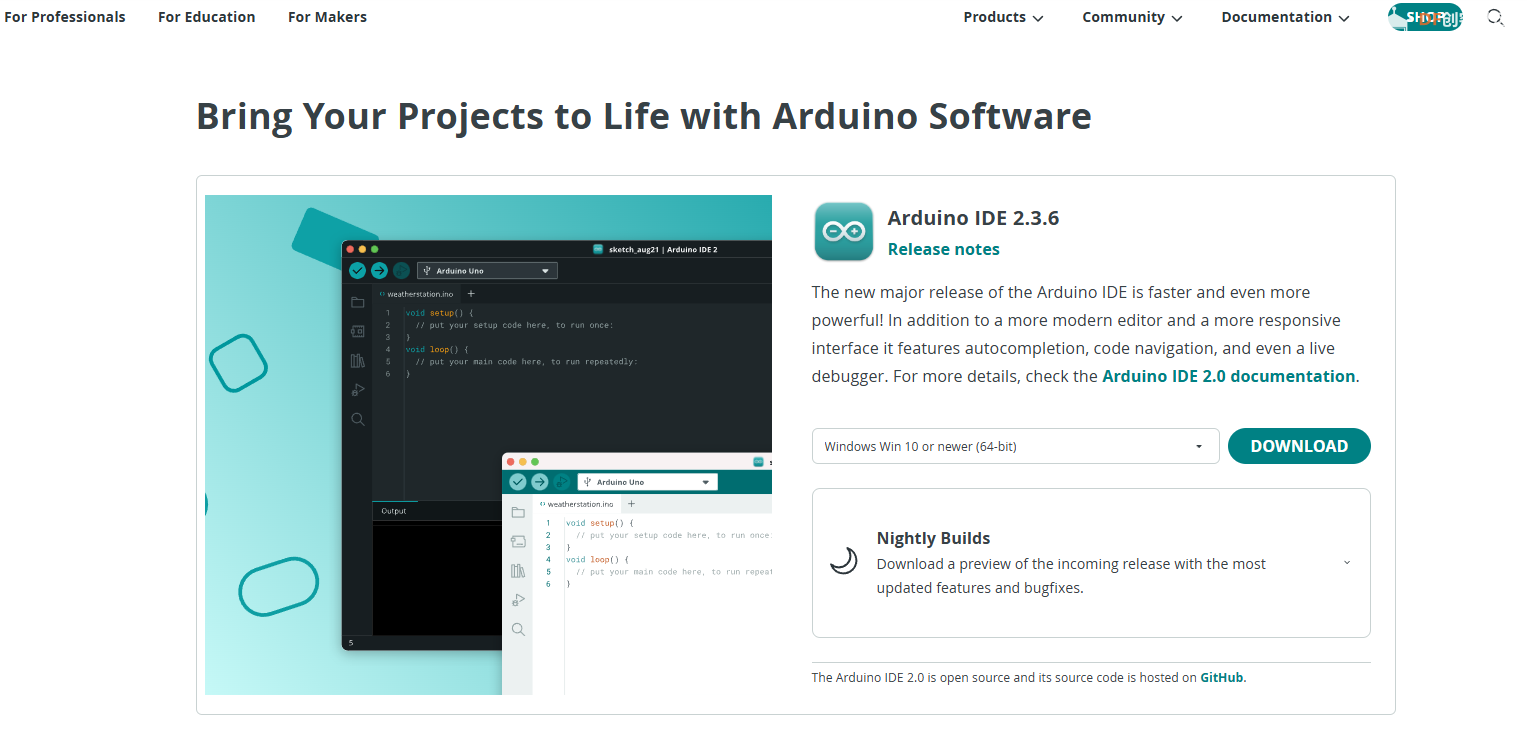Viewport: 1527px width, 746px height.
Task: Open the Release notes link
Action: [943, 249]
